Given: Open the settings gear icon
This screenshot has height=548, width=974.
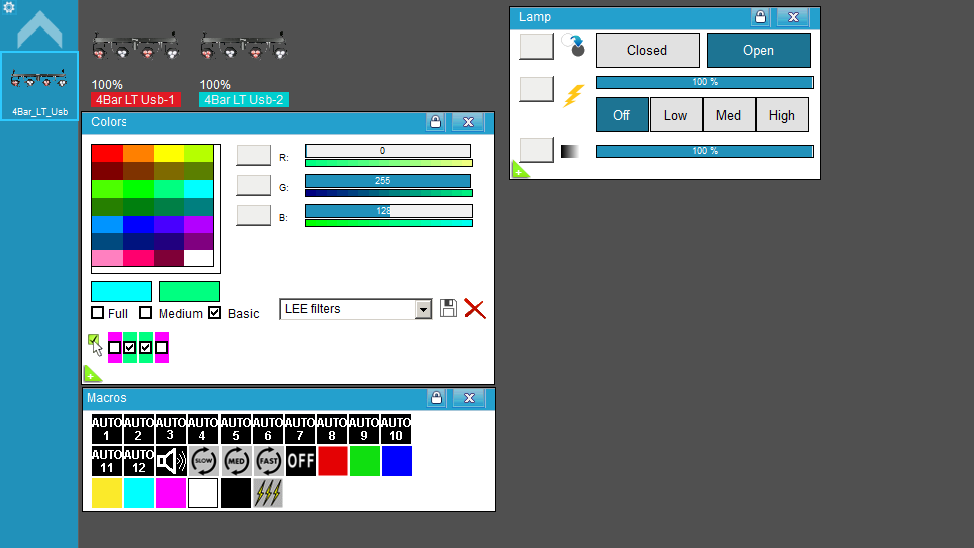Looking at the screenshot, I should pos(9,7).
